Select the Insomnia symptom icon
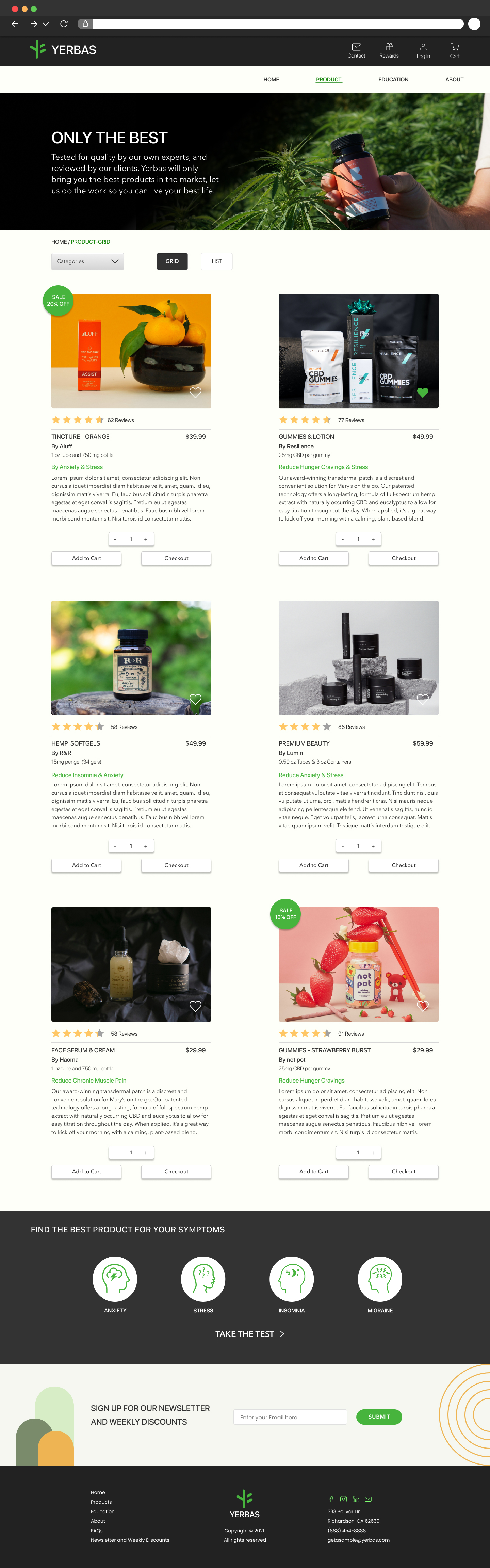 point(292,1278)
